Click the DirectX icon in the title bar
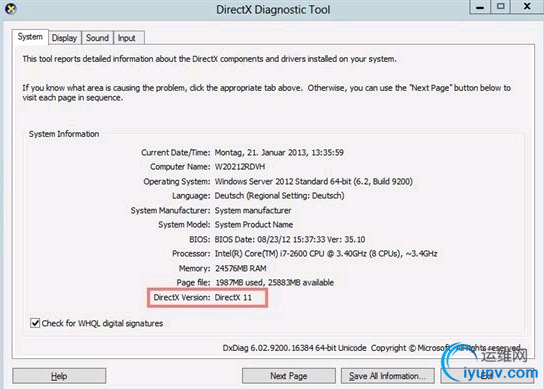 11,9
